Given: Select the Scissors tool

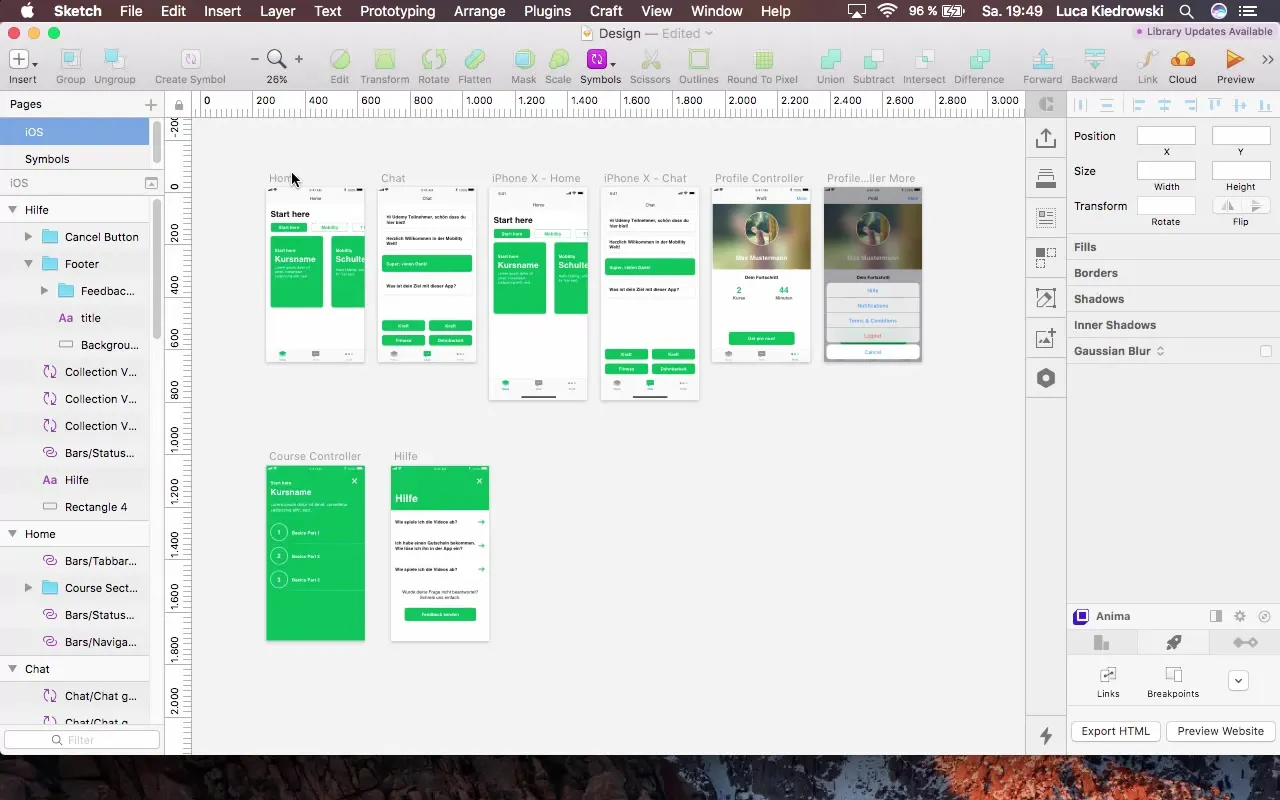Looking at the screenshot, I should (650, 60).
